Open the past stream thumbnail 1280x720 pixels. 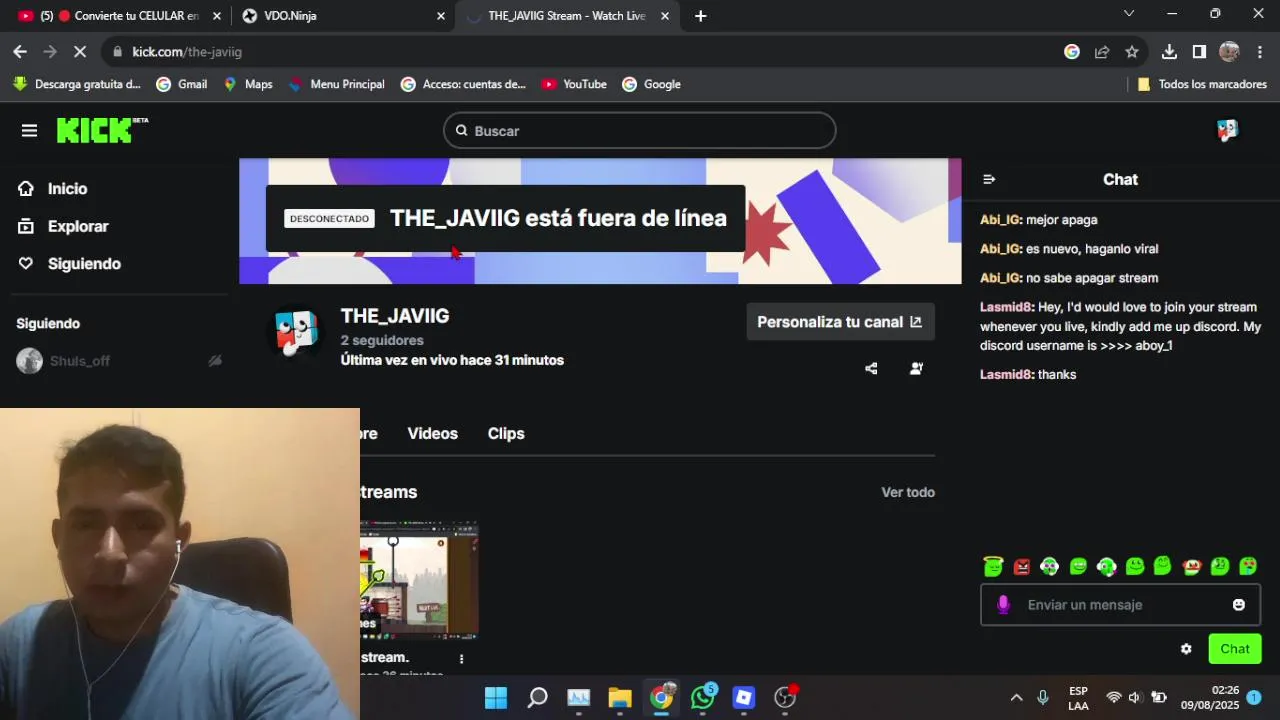419,580
